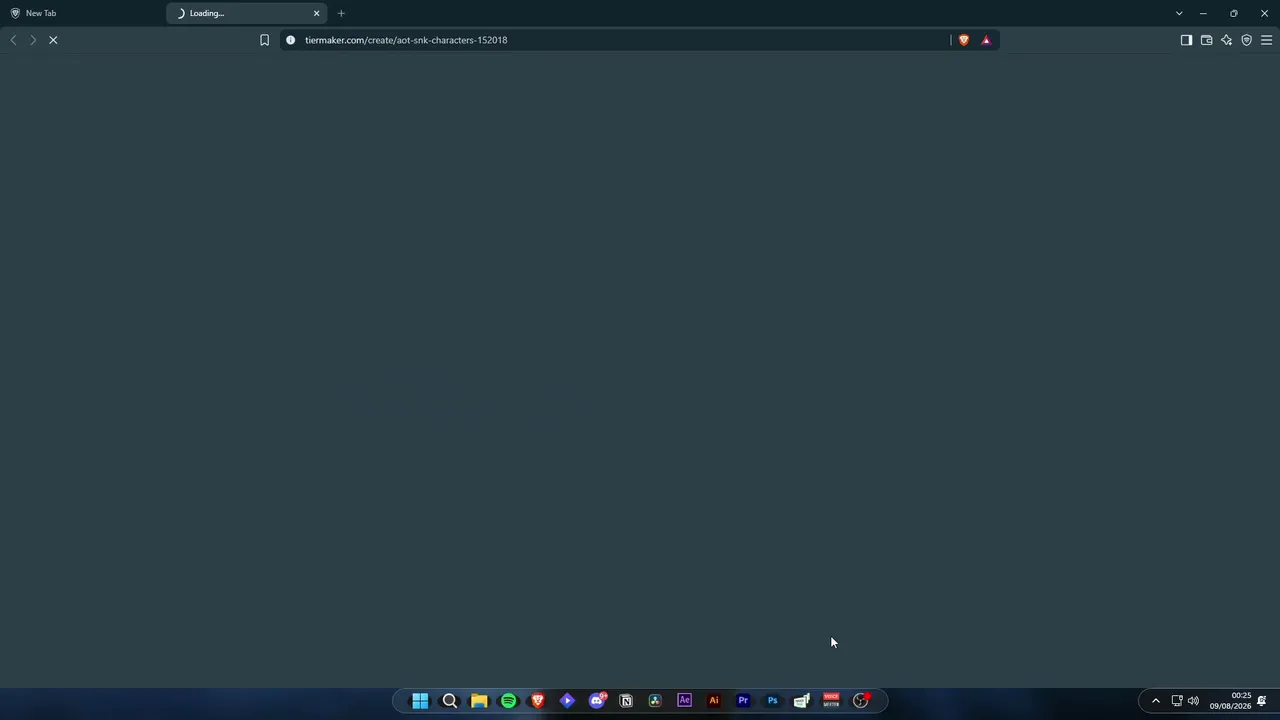This screenshot has height=720, width=1280.
Task: Open Brave Shields lion icon
Action: tap(964, 40)
